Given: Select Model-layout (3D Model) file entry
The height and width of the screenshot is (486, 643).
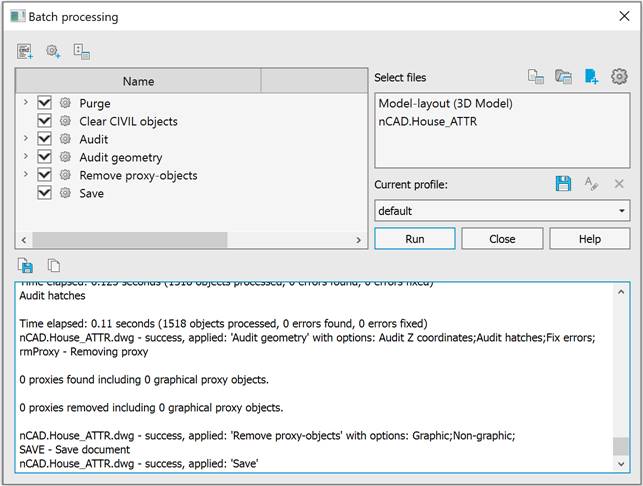Looking at the screenshot, I should tap(445, 103).
